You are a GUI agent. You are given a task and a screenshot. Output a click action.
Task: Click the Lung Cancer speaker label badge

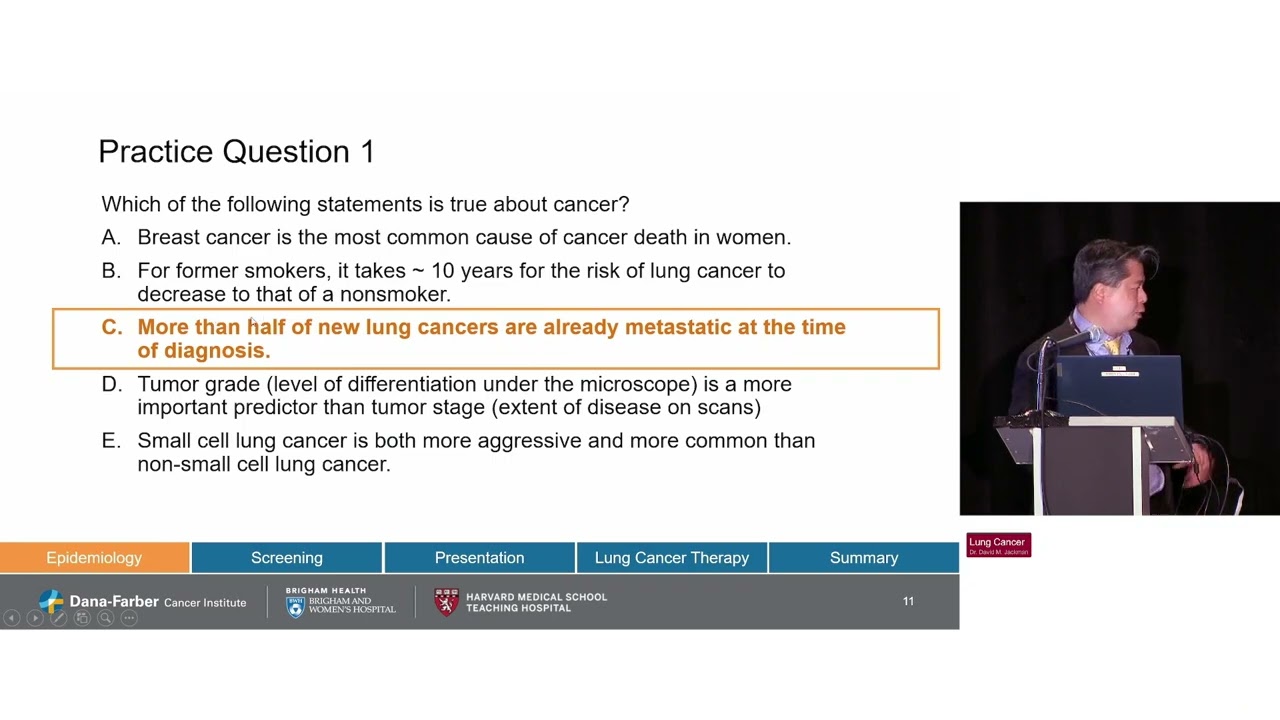pos(998,545)
